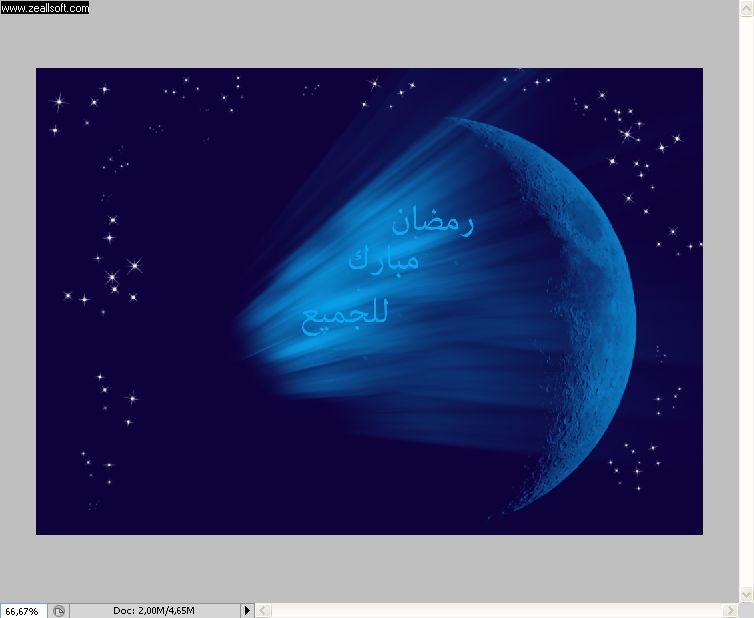Click the Arabic word مبارك on the canvas
Image resolution: width=754 pixels, height=618 pixels.
coord(383,260)
